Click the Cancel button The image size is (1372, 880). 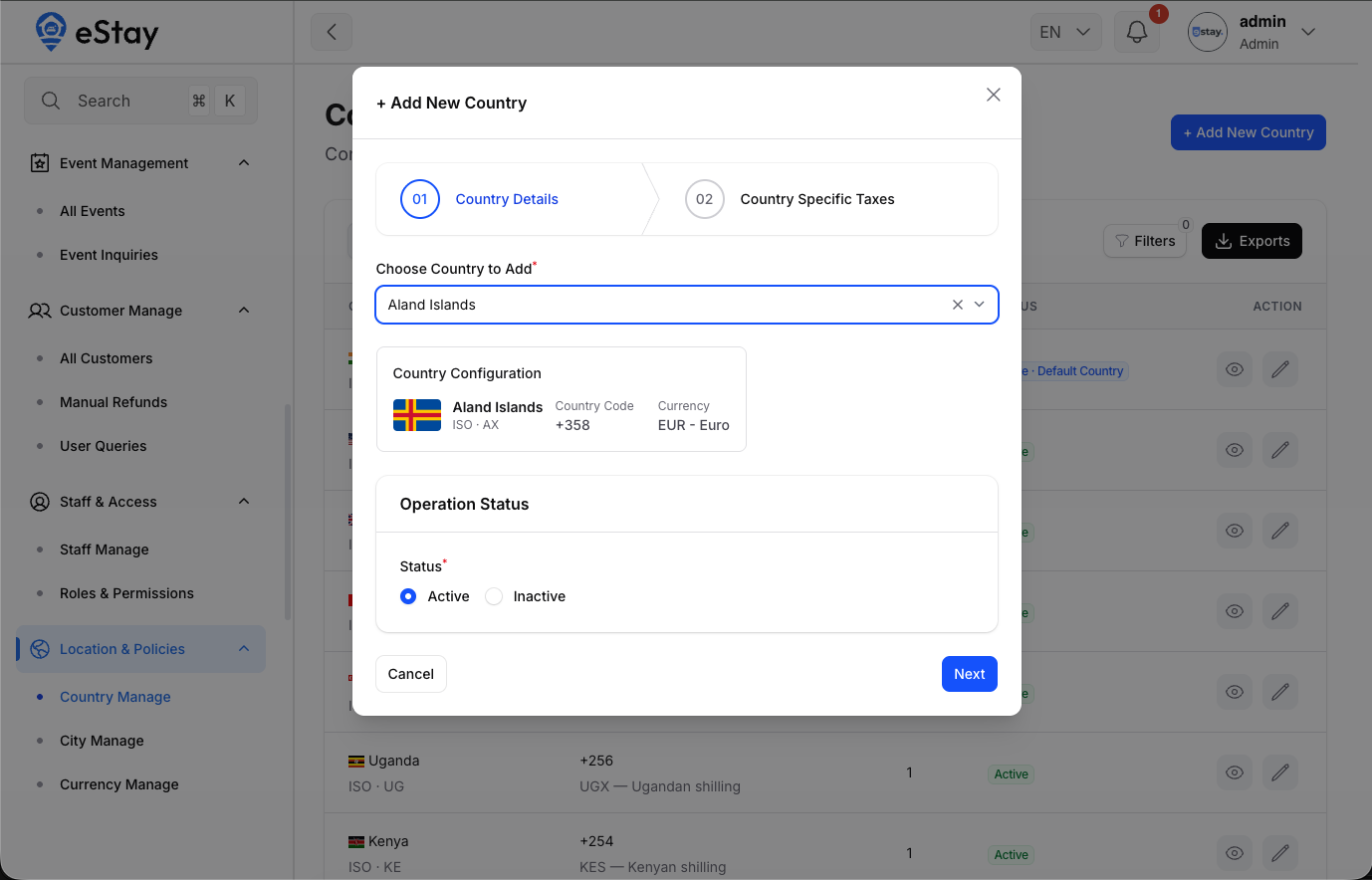pos(411,674)
